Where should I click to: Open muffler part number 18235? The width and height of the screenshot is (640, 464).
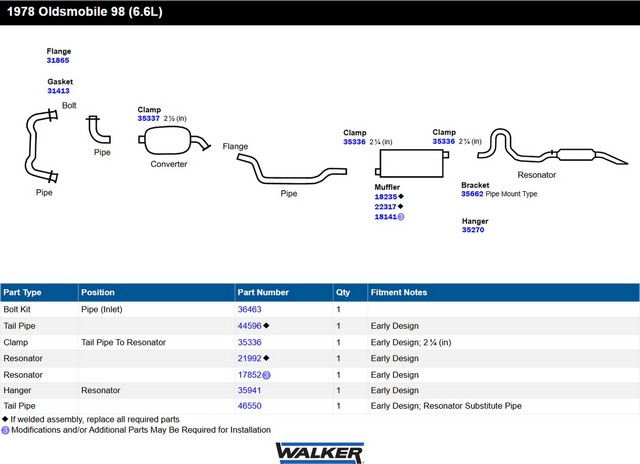(x=386, y=197)
